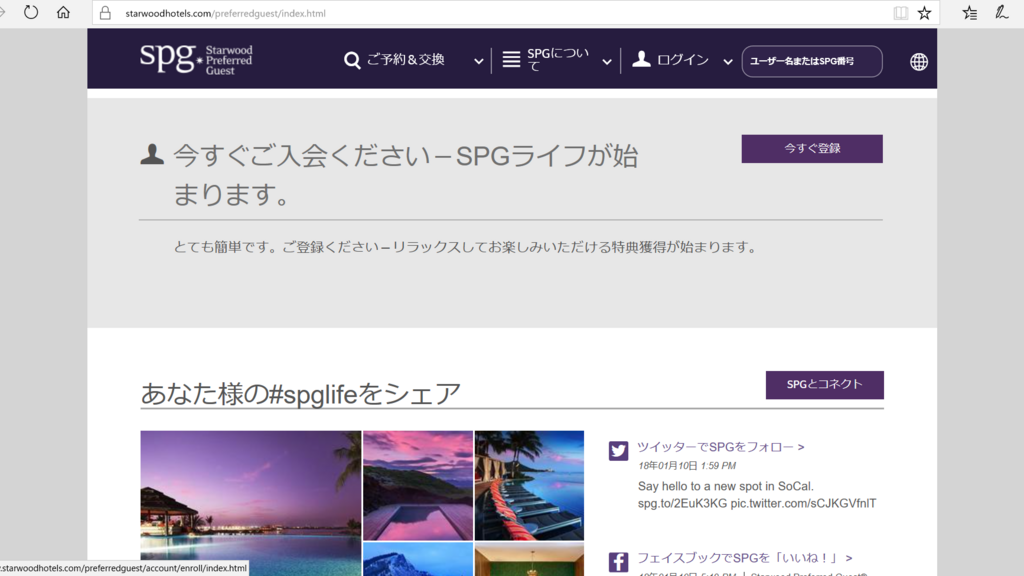Expand the ログイン dropdown chevron

click(728, 62)
